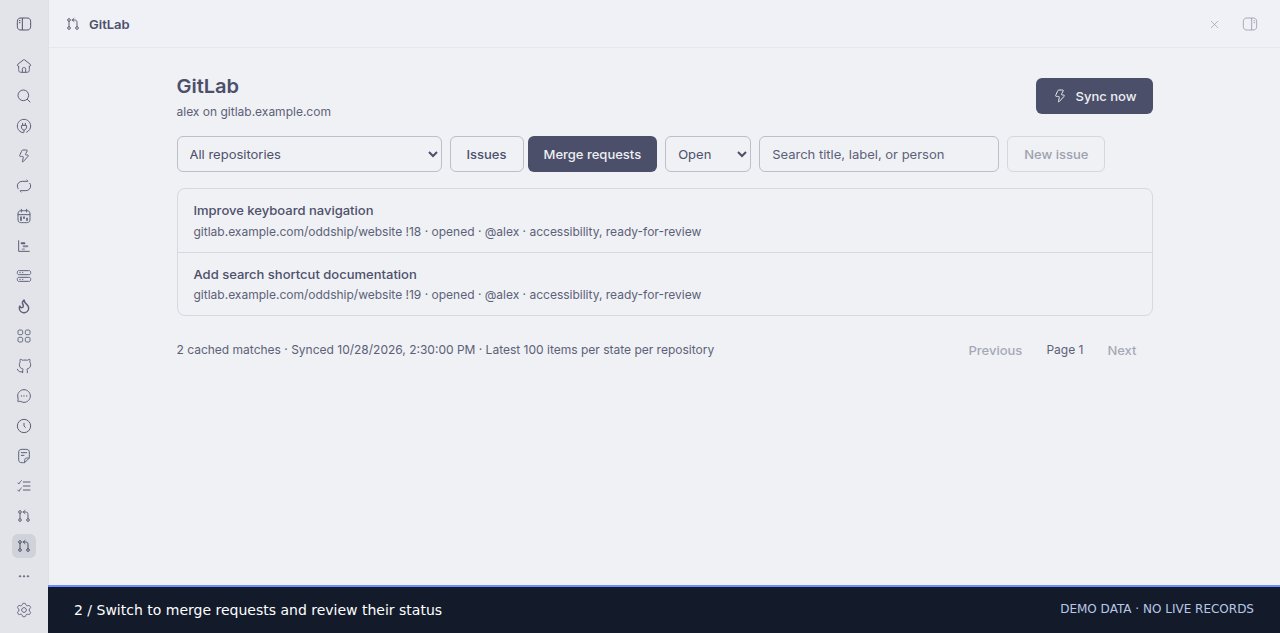Click the 2 cached matches status text
This screenshot has width=1280, height=633.
point(445,350)
